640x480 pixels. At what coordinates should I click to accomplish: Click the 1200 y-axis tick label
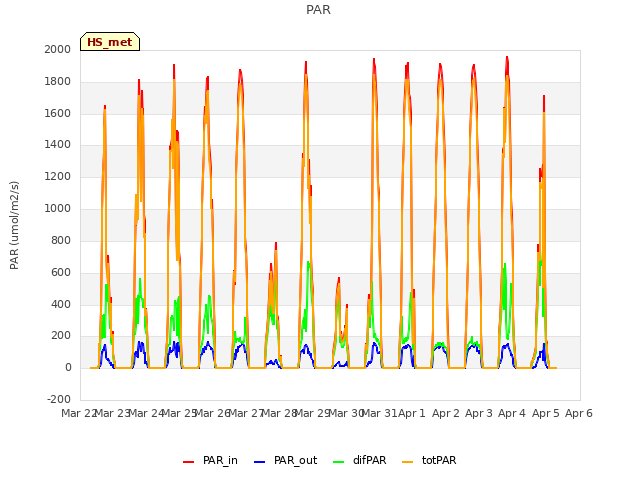tap(58, 177)
